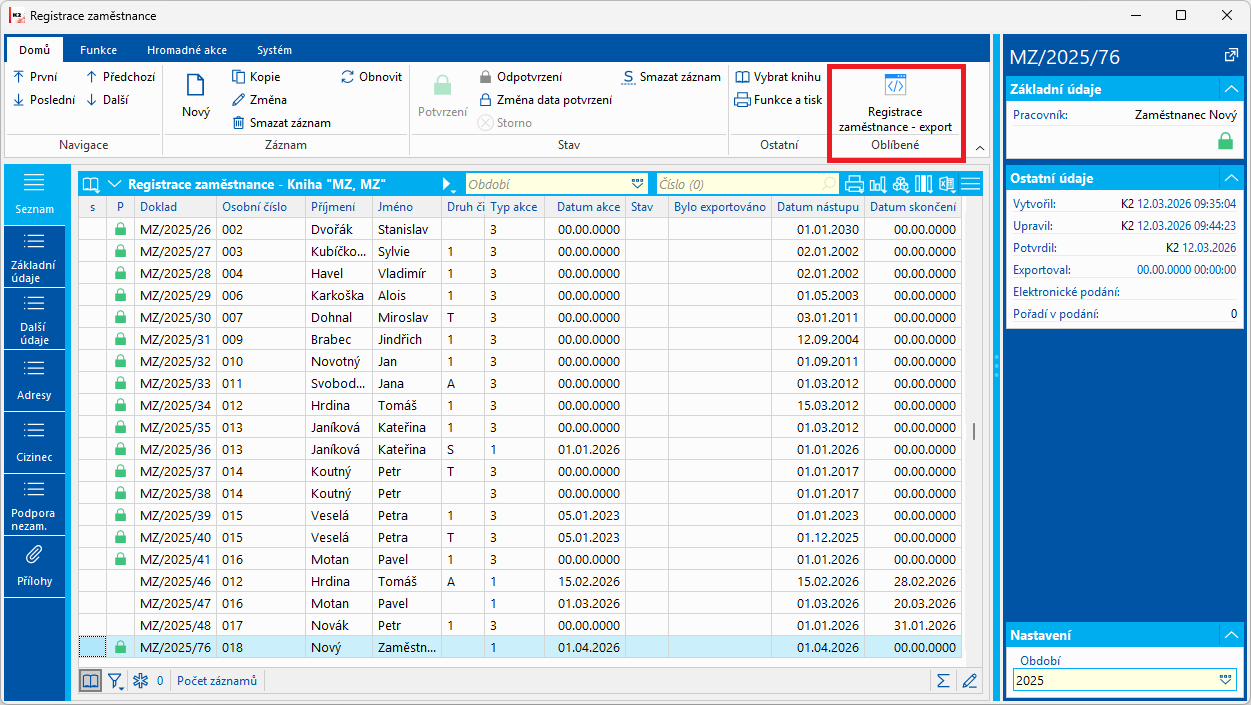Open Funkce a tisk
This screenshot has height=705, width=1251.
(778, 100)
